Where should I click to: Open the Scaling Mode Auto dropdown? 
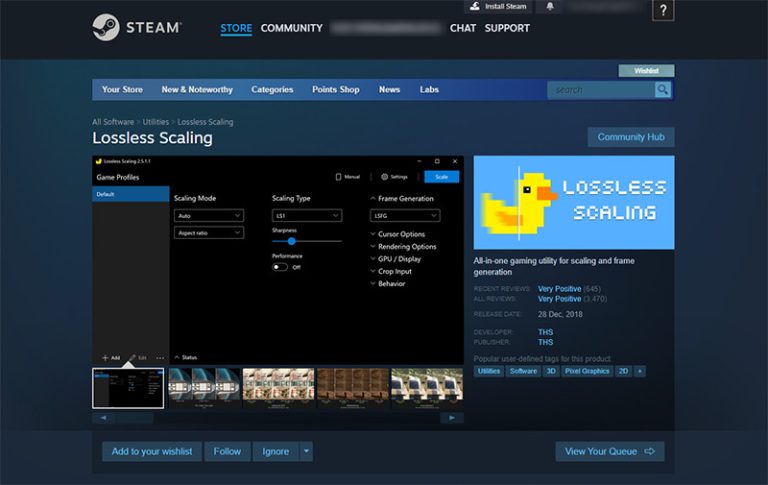[x=208, y=215]
